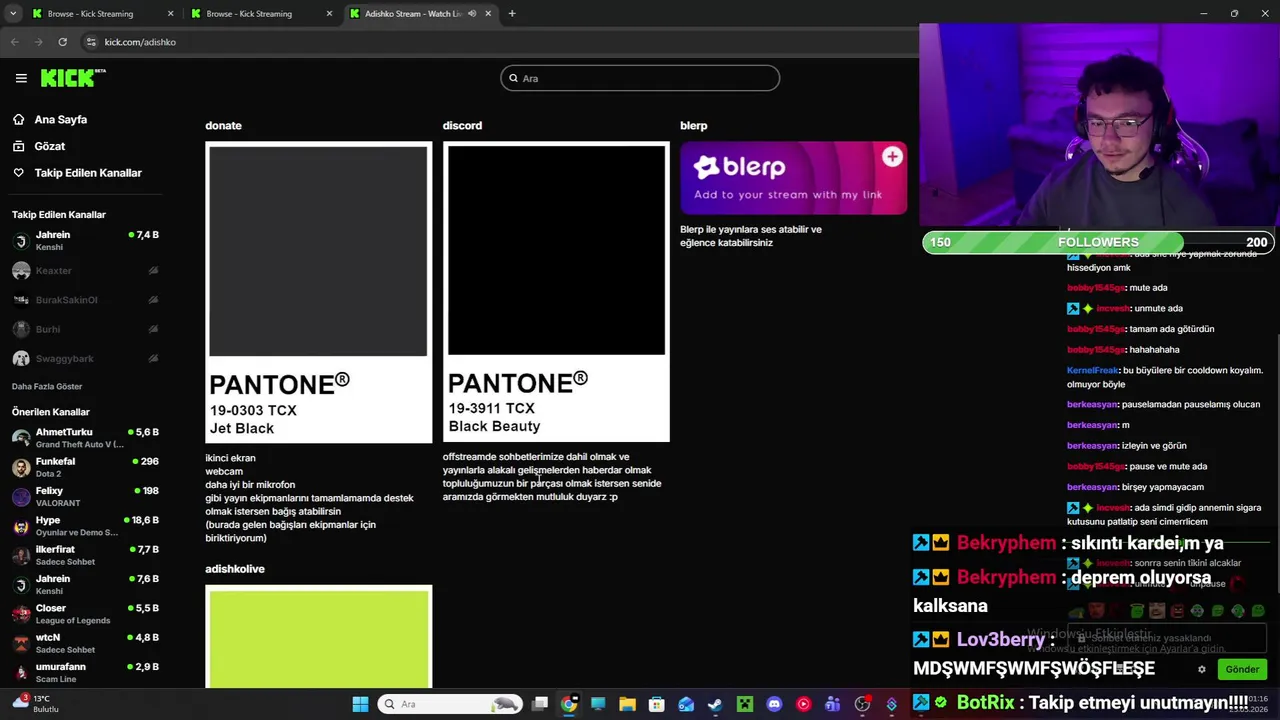Screen dimensions: 1280x720
Task: Click the followers goal progress bar
Action: coord(1098,242)
